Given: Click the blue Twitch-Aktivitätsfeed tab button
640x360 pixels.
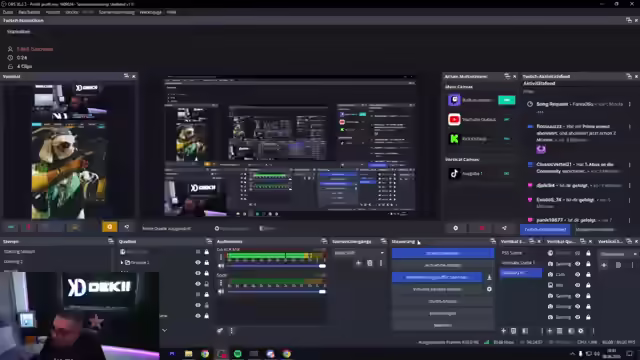Looking at the screenshot, I should pos(545,229).
